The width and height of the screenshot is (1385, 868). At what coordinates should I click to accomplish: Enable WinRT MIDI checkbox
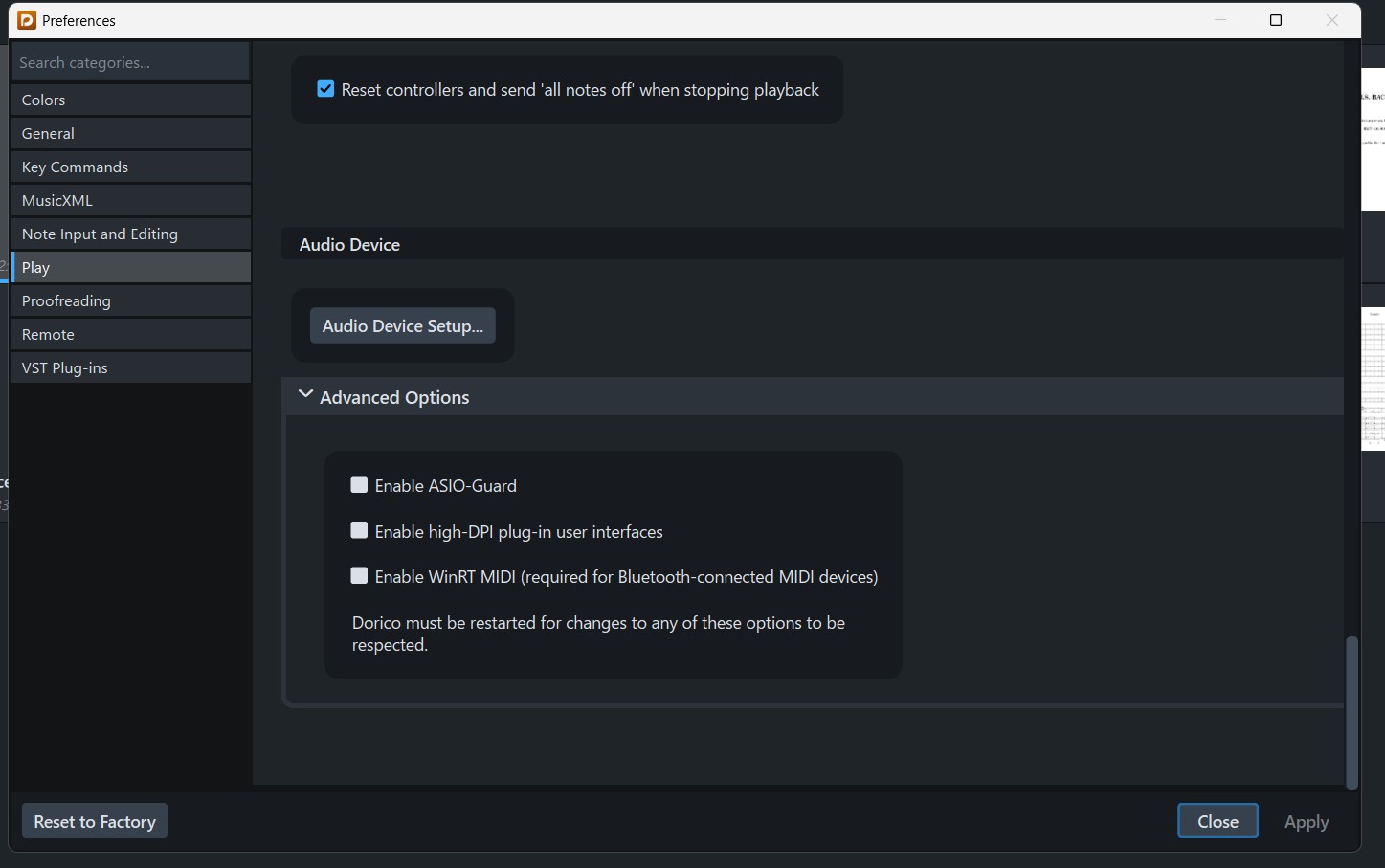point(359,576)
